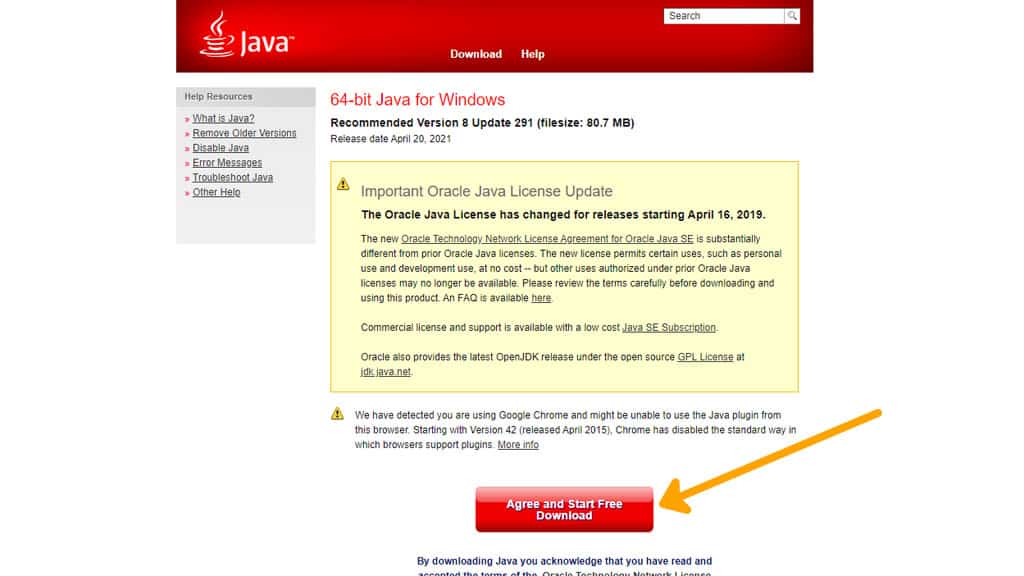Screen dimensions: 1024x576
Task: Open the FAQ 'here' link
Action: pyautogui.click(x=541, y=298)
